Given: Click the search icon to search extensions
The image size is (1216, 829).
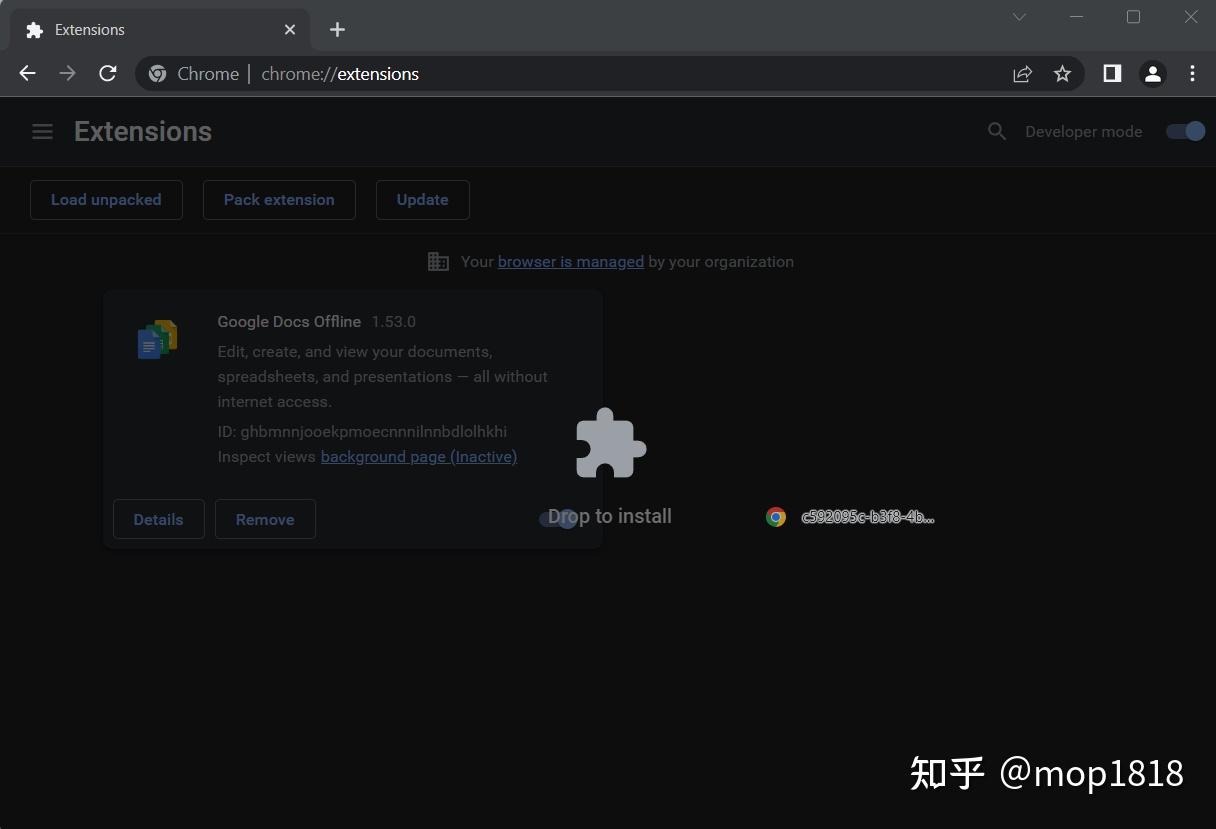Looking at the screenshot, I should click(x=996, y=131).
